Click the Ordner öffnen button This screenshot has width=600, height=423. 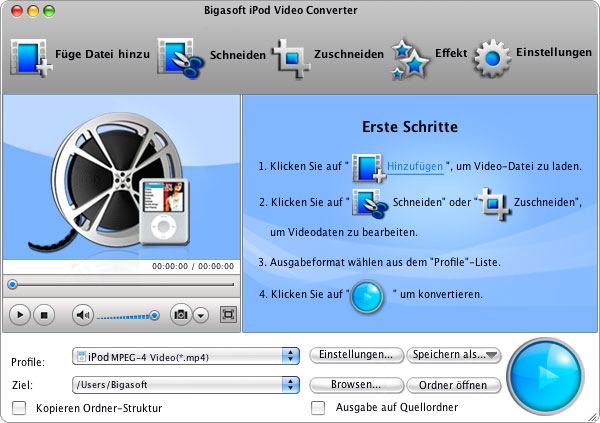[x=453, y=385]
